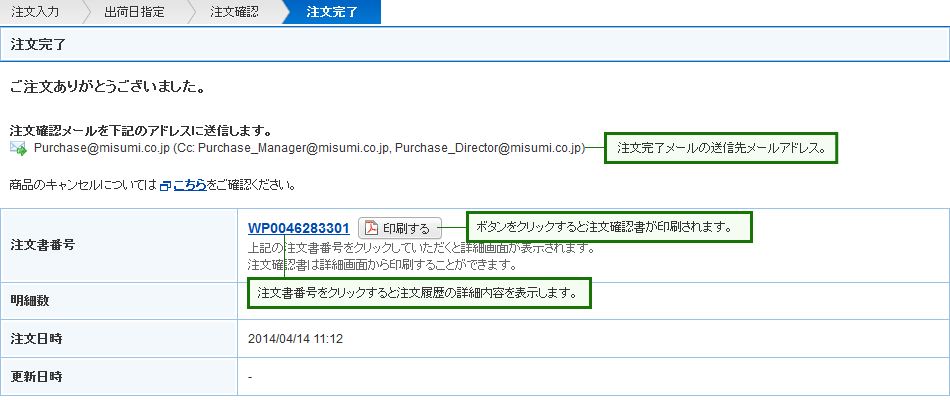Click the callout about 注文履歴 details
The width and height of the screenshot is (950, 400).
(419, 293)
